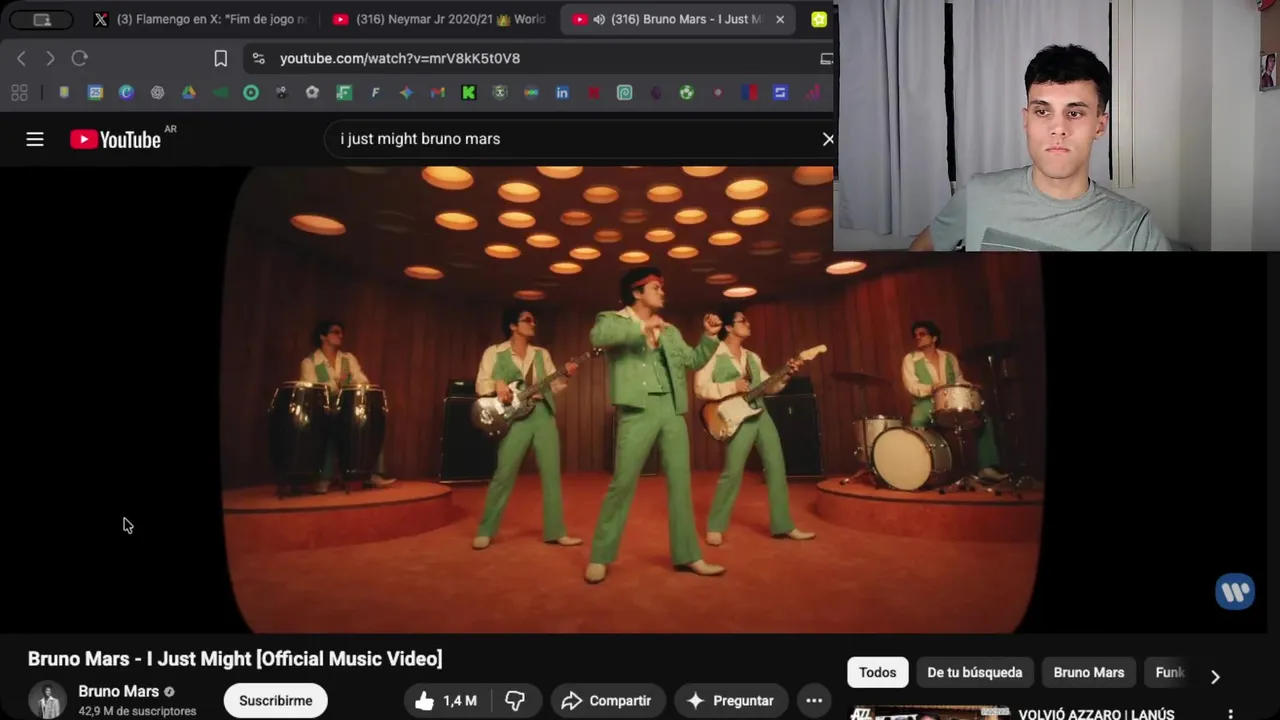Open the Bruno Mars channel name link
The width and height of the screenshot is (1280, 720).
[x=118, y=691]
